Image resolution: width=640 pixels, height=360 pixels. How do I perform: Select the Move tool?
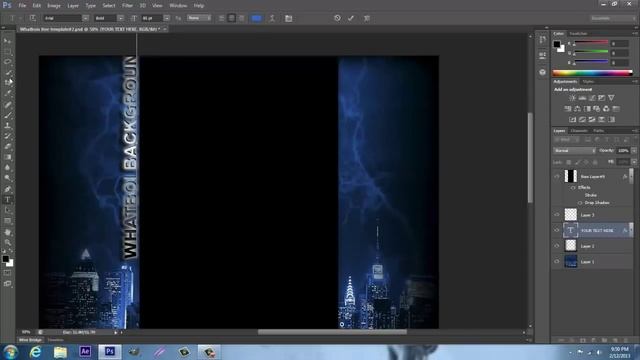pyautogui.click(x=7, y=41)
